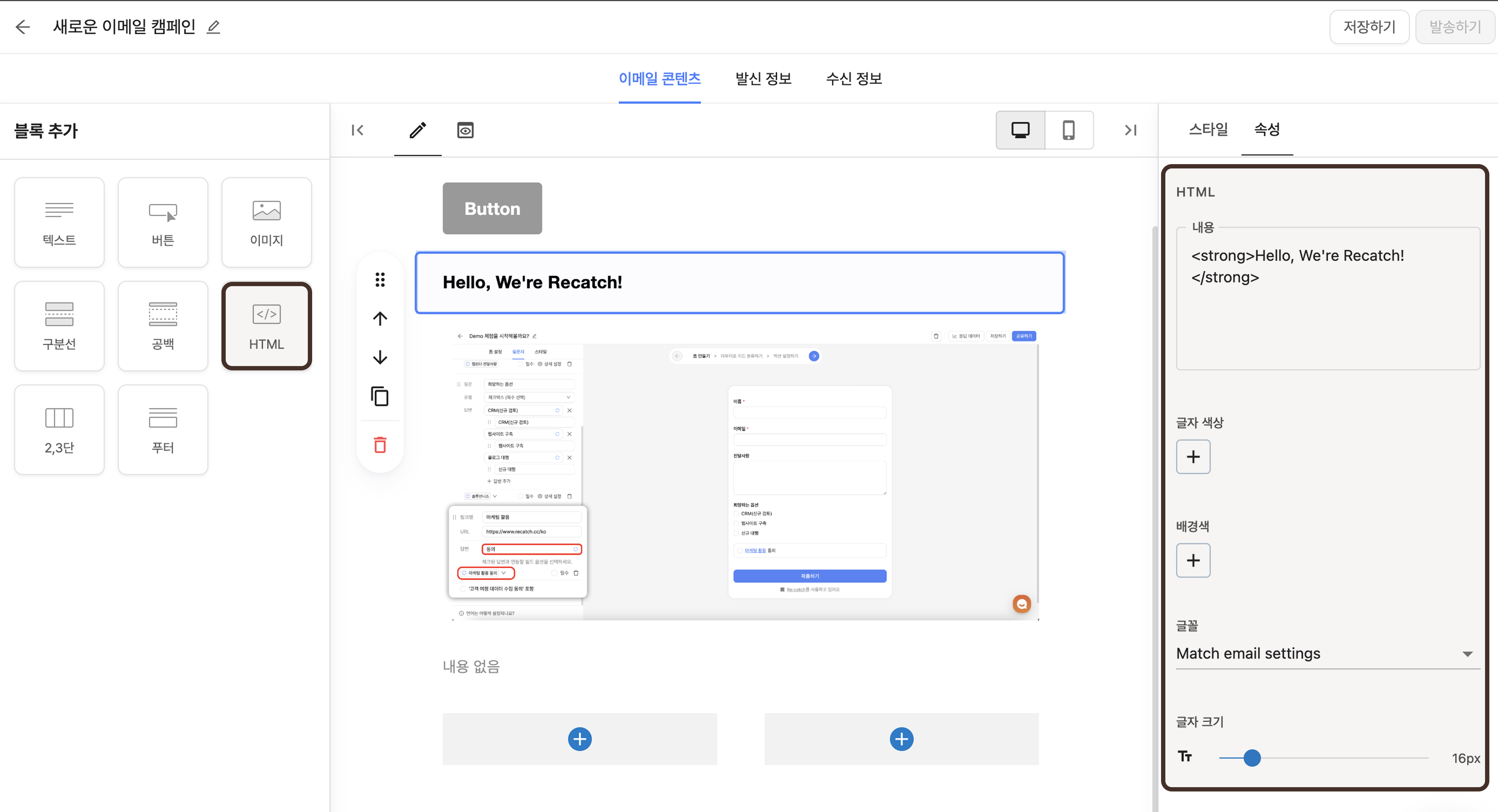The height and width of the screenshot is (812, 1498).
Task: Click the back arrow icon
Action: click(x=23, y=27)
